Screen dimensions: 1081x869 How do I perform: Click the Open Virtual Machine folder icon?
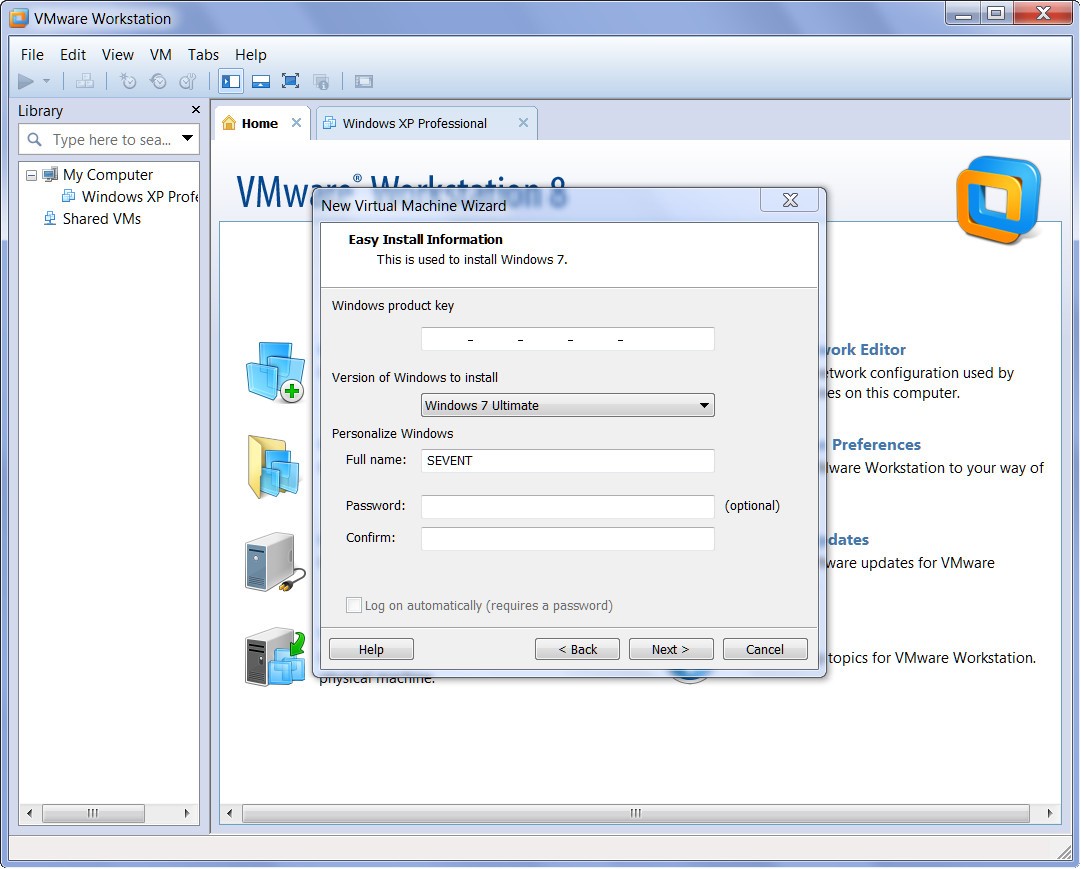pos(274,467)
